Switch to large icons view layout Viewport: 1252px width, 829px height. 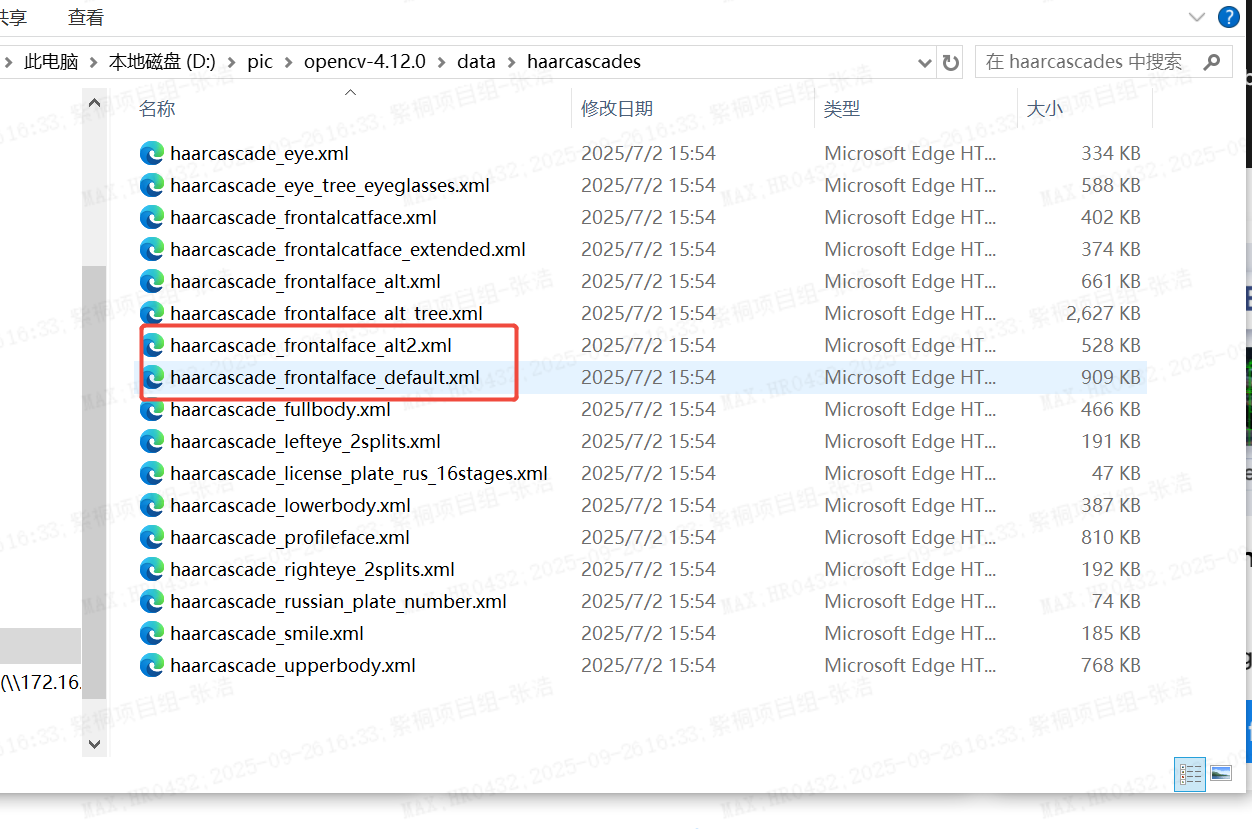point(1220,773)
